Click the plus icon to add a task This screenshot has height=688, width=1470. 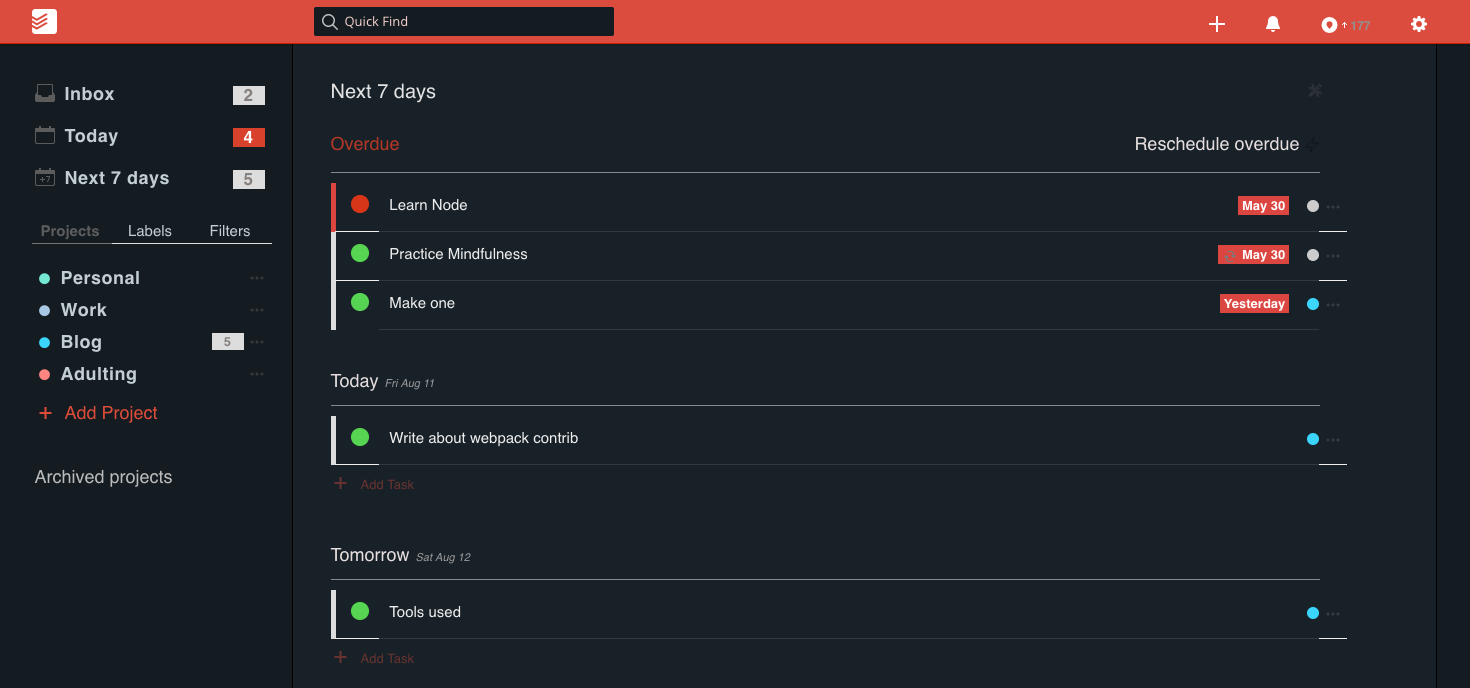(x=1216, y=23)
